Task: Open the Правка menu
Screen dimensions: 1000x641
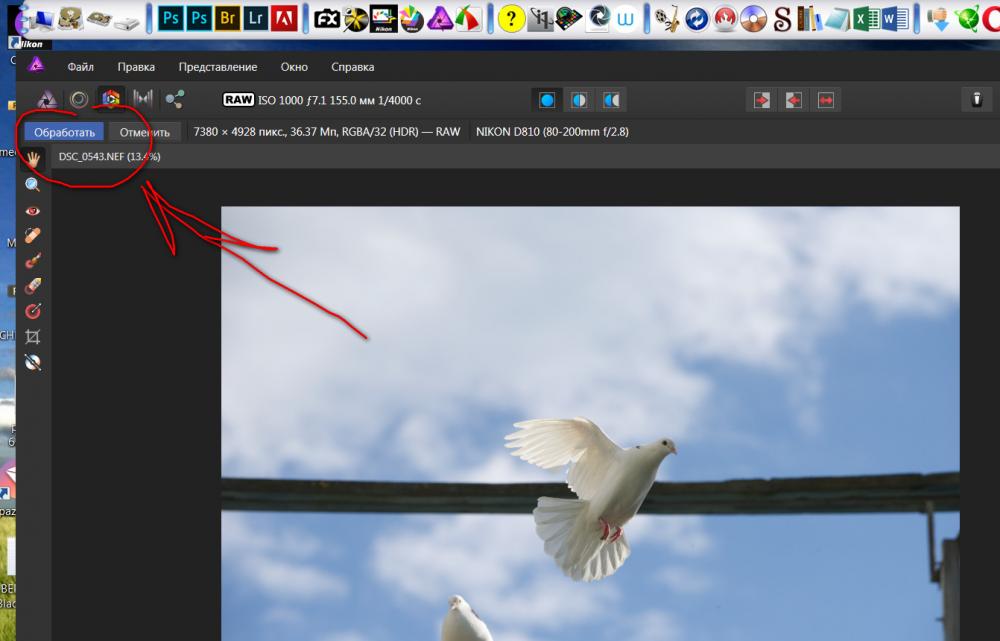Action: [136, 67]
